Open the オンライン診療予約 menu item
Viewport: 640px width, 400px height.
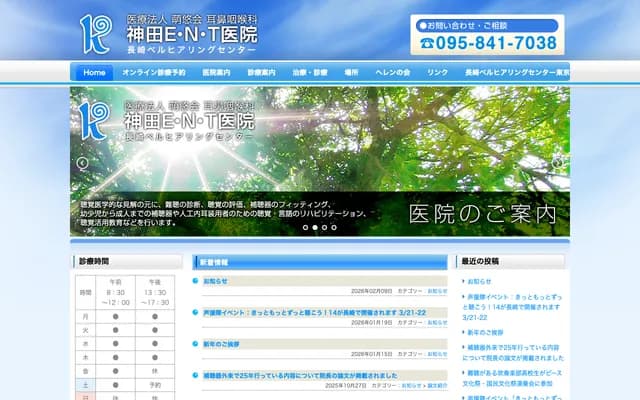(x=154, y=73)
